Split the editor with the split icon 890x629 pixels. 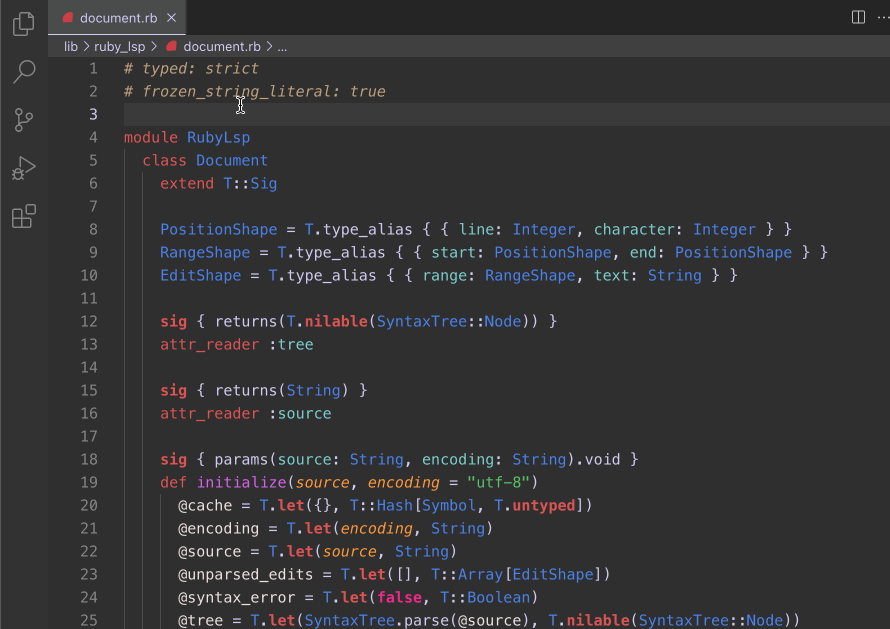coord(858,17)
